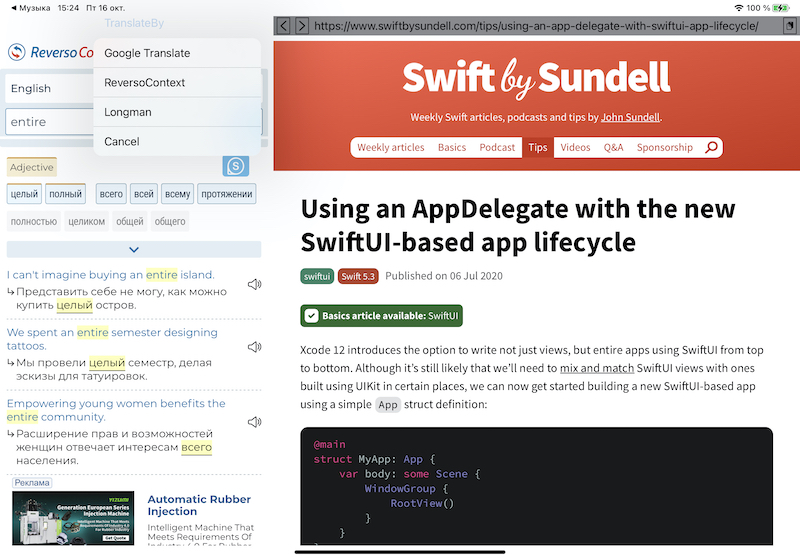Select Longman in the TranslateBy menu

(128, 112)
